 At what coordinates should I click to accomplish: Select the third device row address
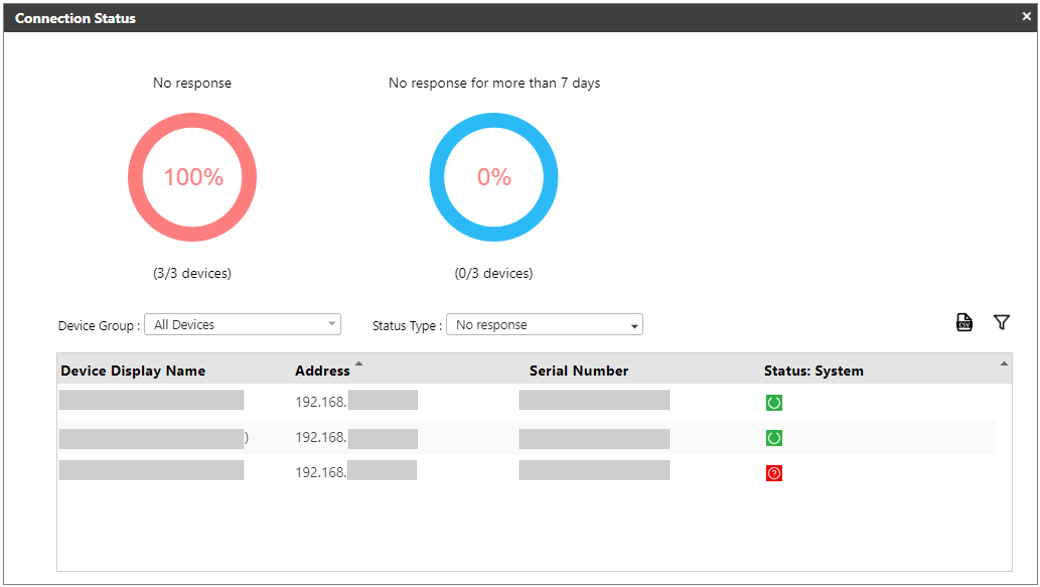[320, 473]
